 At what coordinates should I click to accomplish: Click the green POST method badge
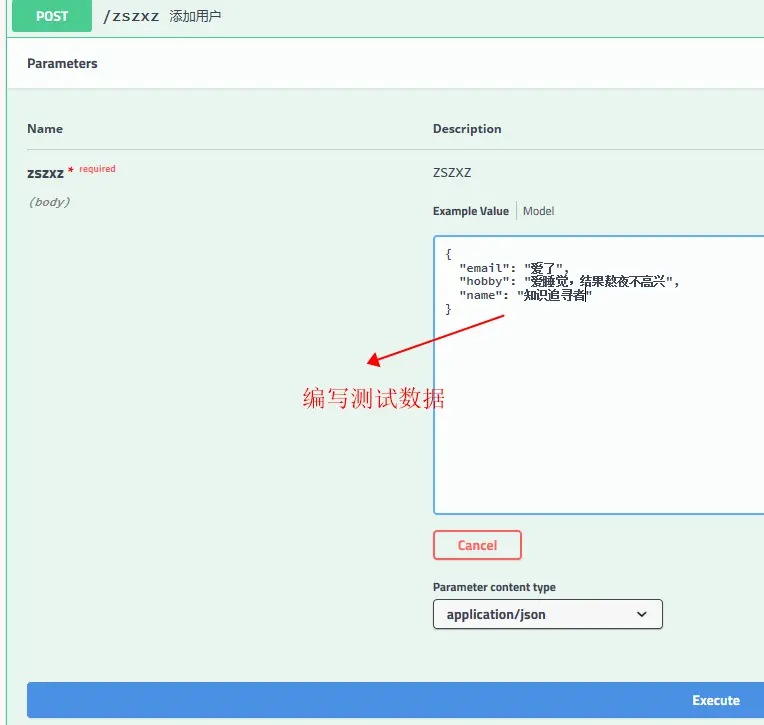pos(52,16)
